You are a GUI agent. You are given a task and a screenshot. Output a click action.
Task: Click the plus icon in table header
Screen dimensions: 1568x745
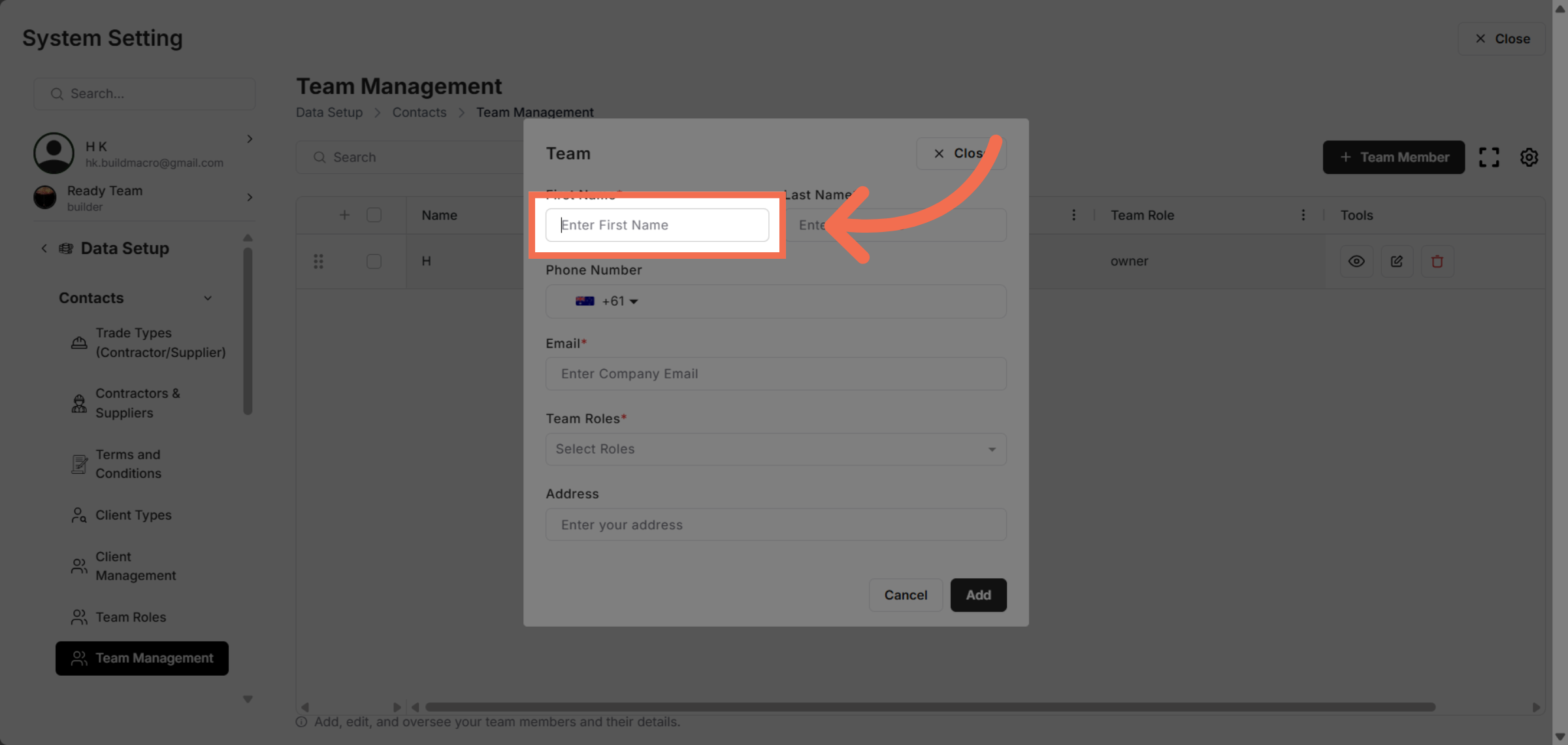click(x=344, y=215)
